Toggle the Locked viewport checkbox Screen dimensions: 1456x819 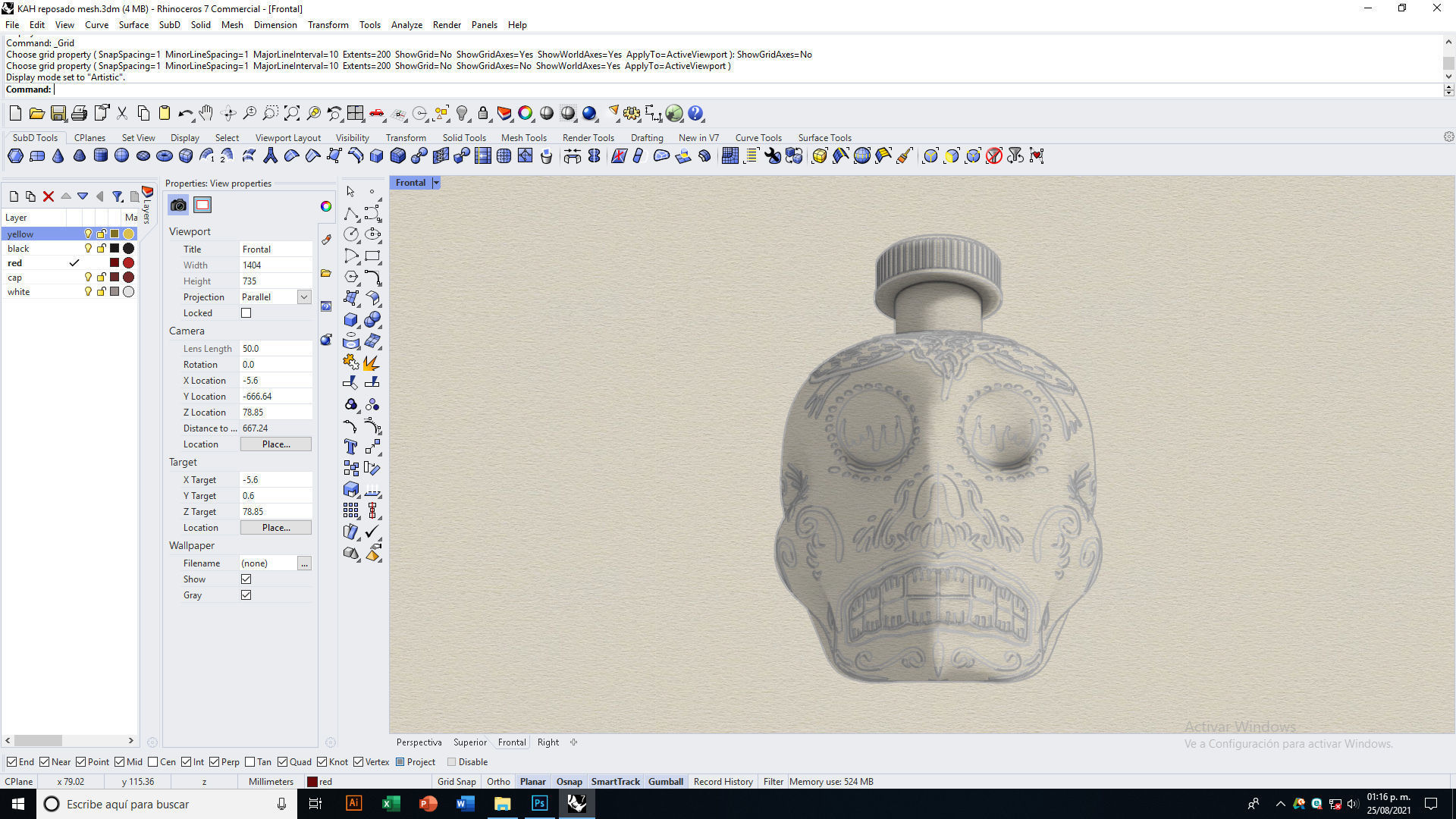246,313
